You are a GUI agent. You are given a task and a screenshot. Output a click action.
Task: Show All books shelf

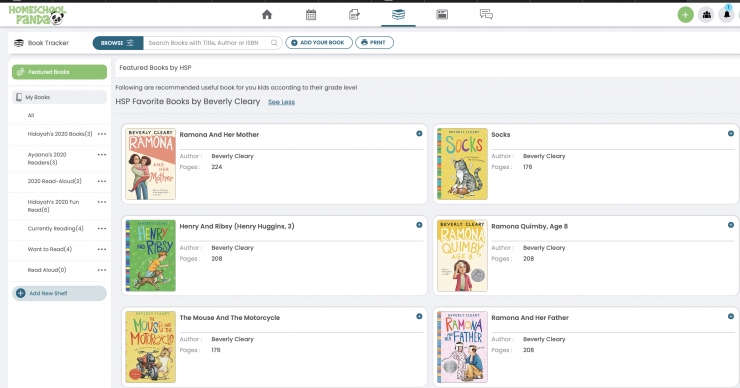point(31,115)
